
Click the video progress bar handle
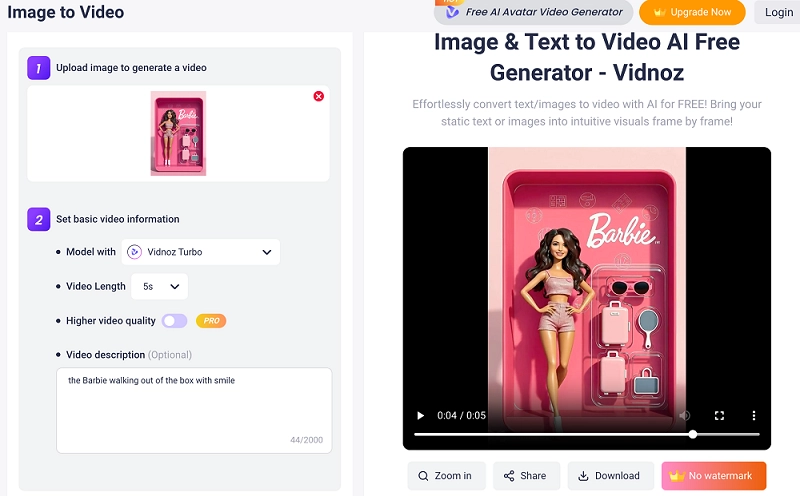click(x=692, y=434)
